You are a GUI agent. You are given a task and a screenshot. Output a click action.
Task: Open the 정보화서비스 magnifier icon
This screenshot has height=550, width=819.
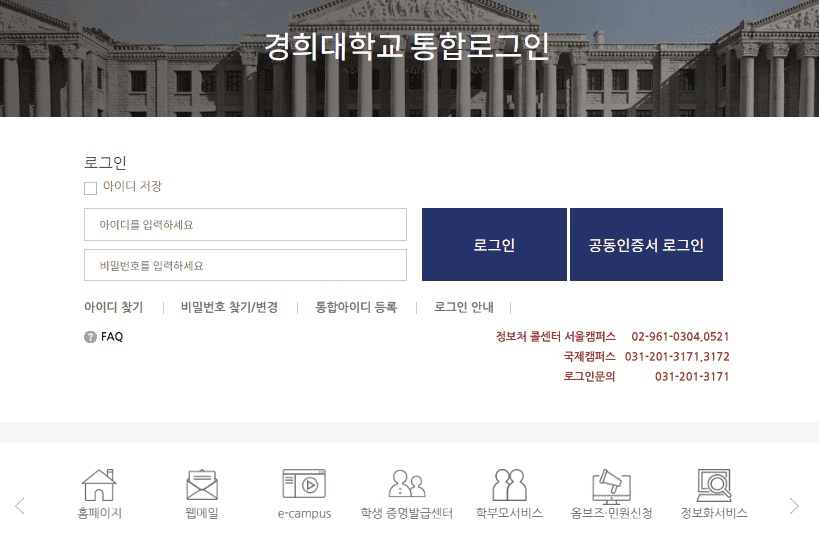coord(714,485)
